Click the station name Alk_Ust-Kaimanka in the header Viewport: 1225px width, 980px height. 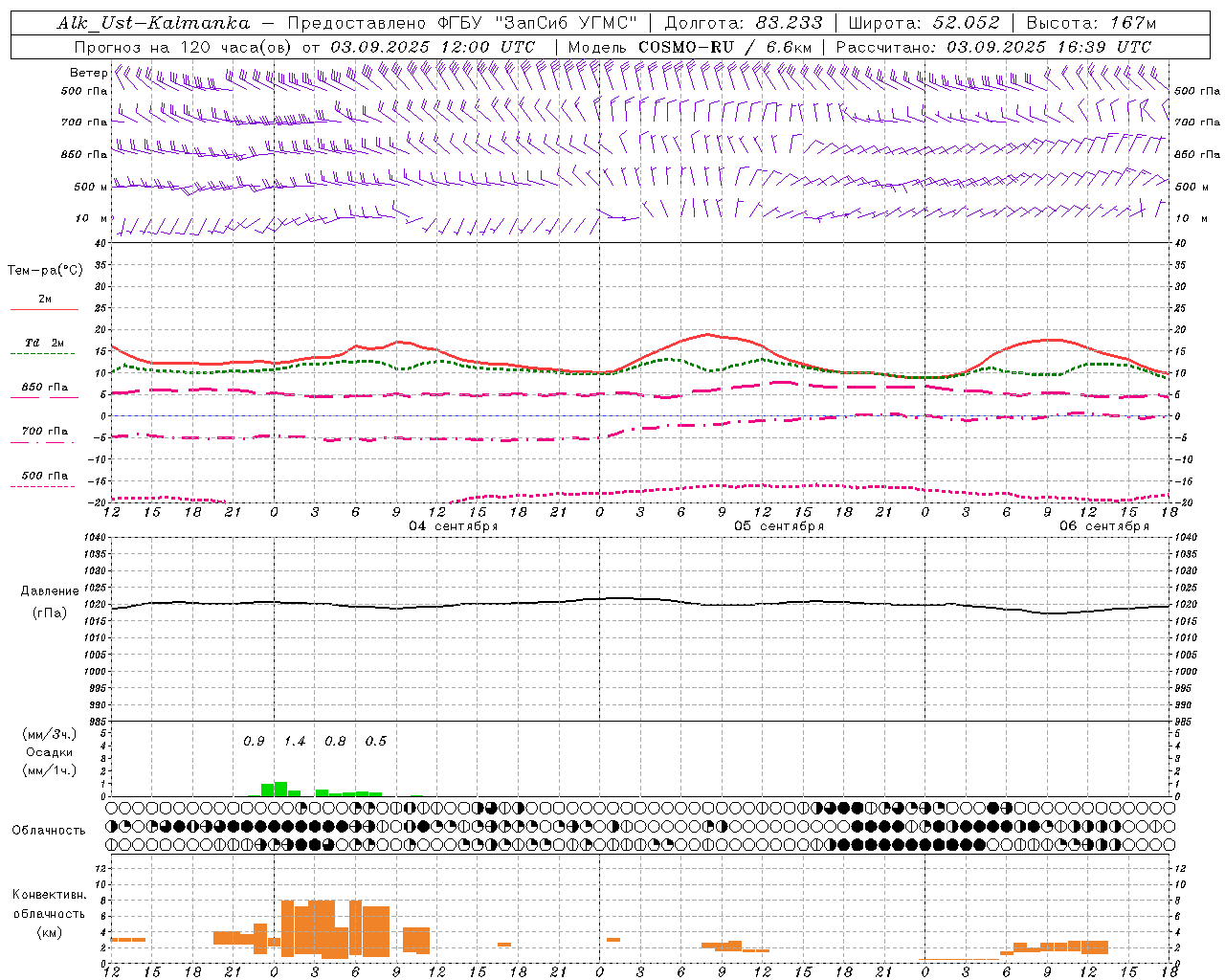pos(153,23)
